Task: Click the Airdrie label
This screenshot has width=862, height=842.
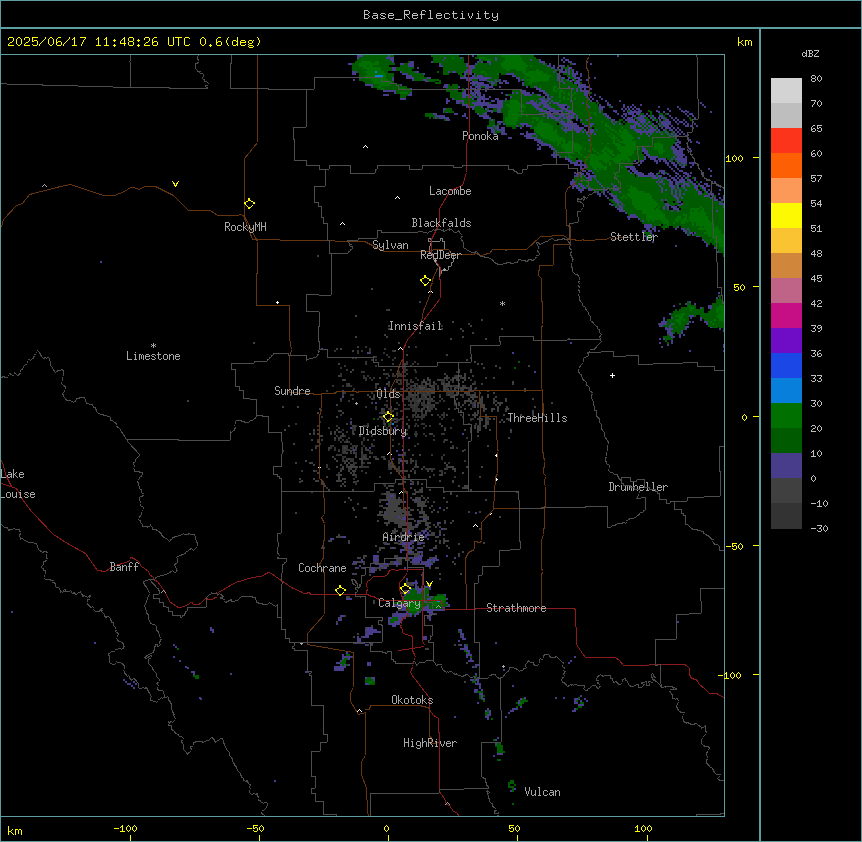Action: pyautogui.click(x=404, y=537)
